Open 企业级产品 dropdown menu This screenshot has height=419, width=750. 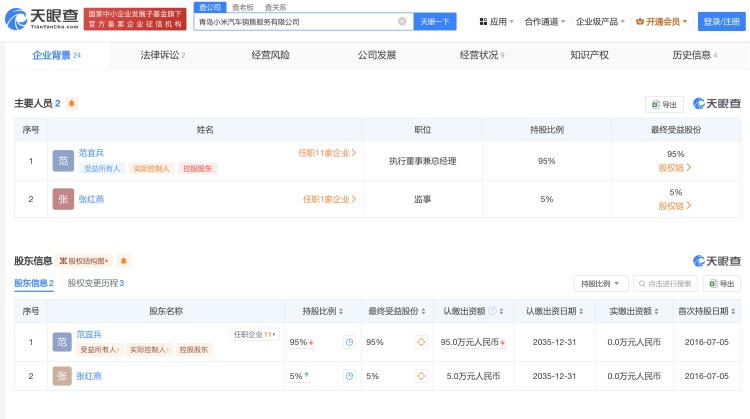(x=600, y=22)
